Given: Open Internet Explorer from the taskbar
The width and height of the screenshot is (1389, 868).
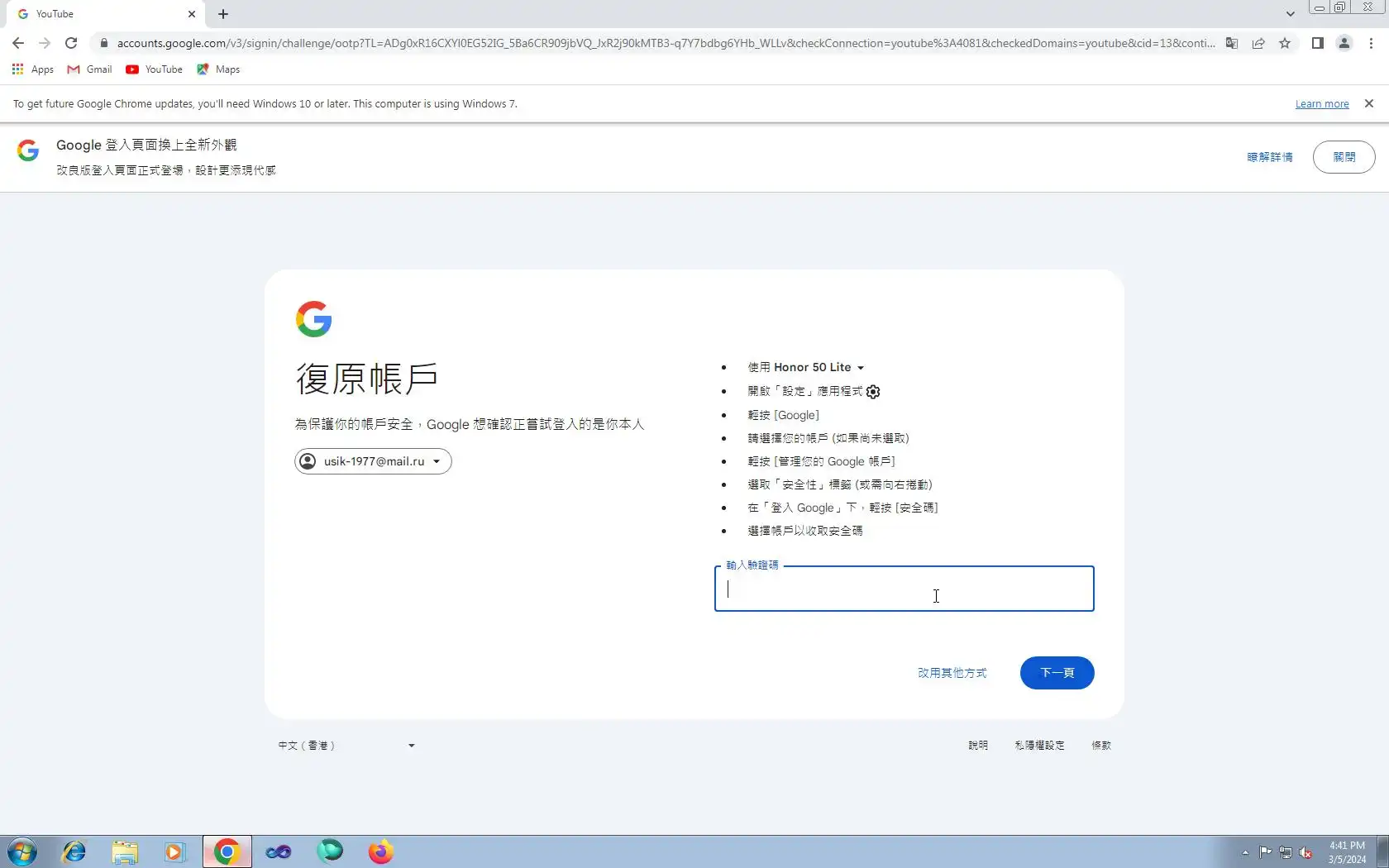Looking at the screenshot, I should tap(74, 851).
